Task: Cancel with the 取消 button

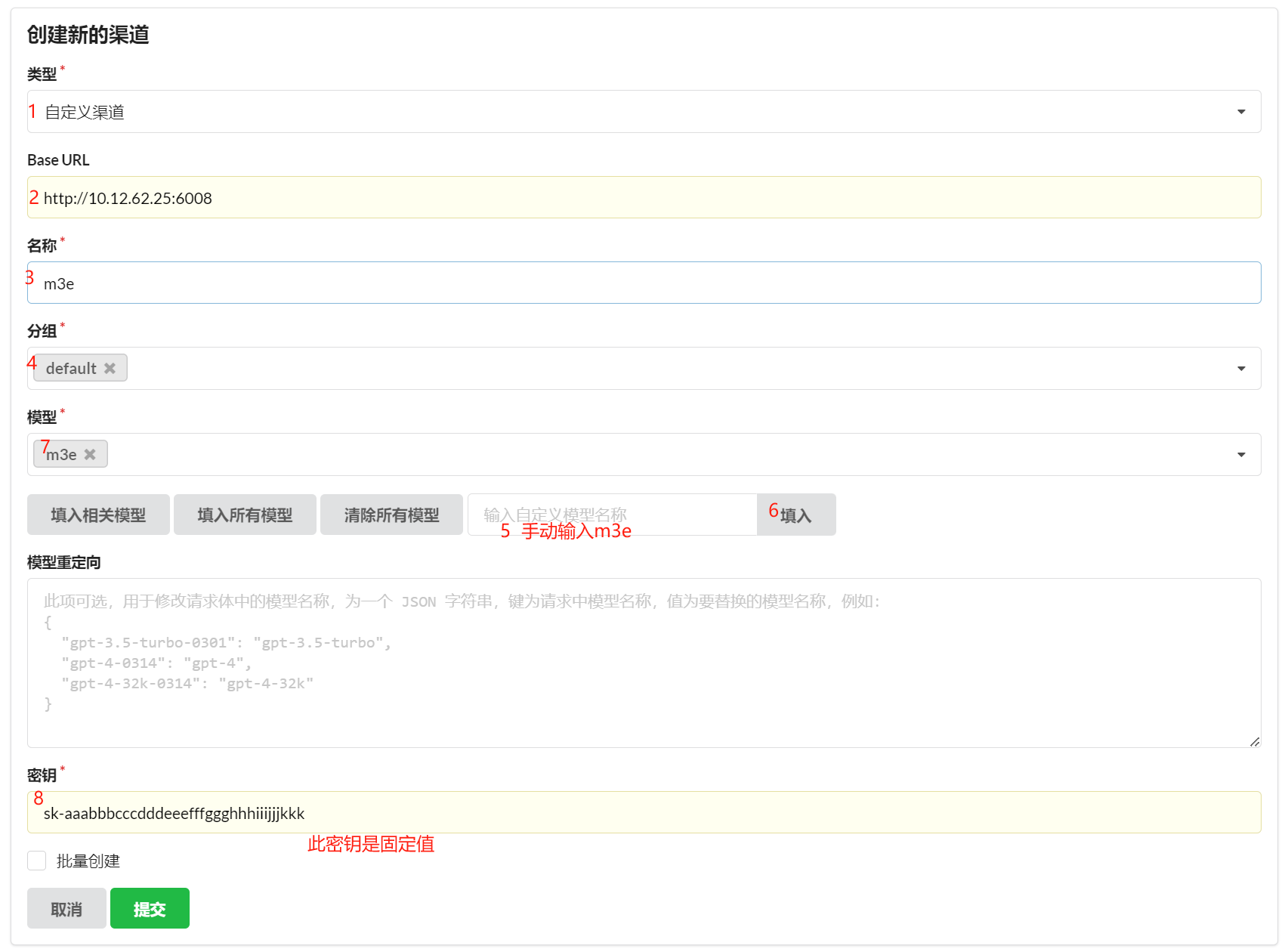Action: click(66, 909)
